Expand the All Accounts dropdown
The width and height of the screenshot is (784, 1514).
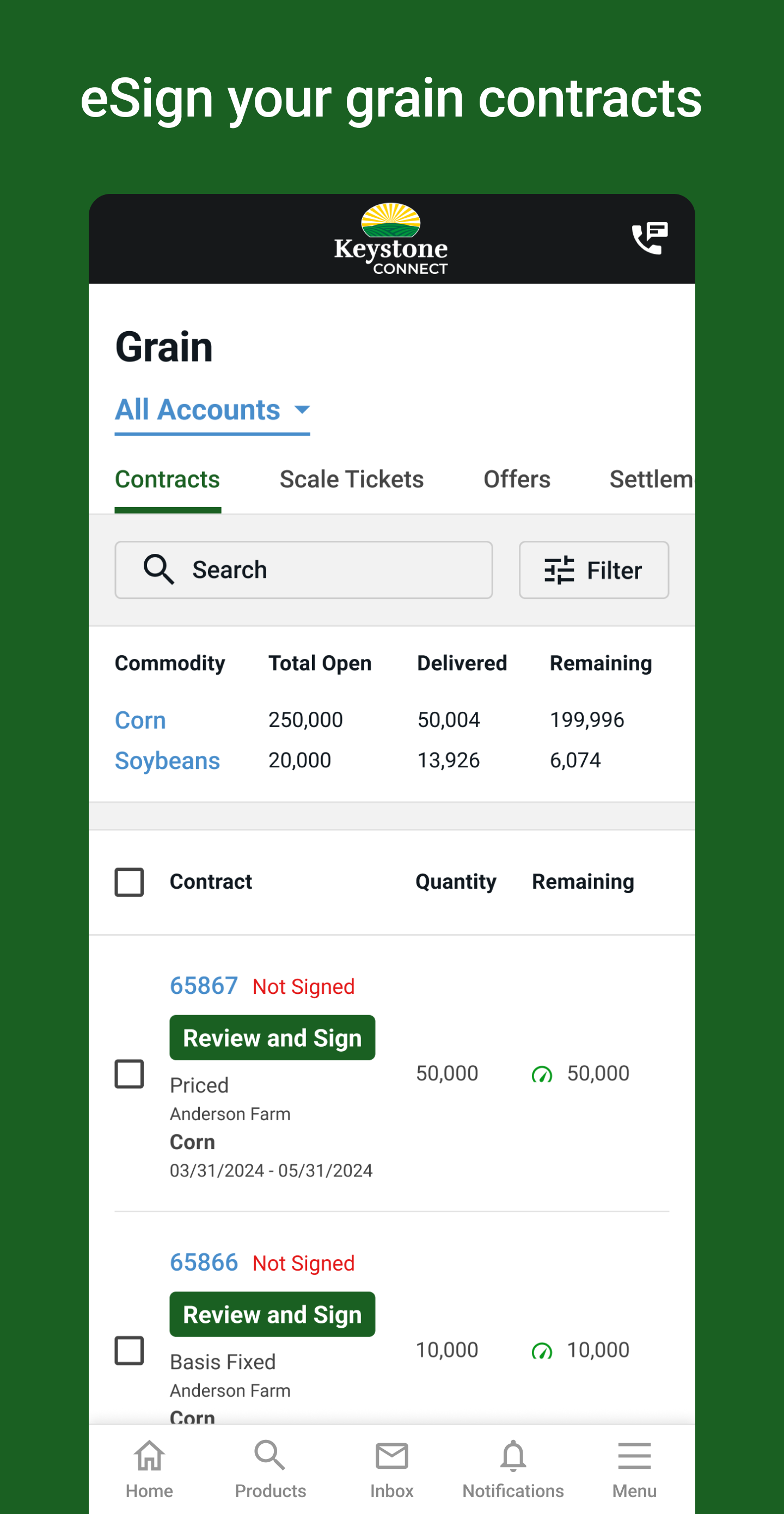point(212,410)
